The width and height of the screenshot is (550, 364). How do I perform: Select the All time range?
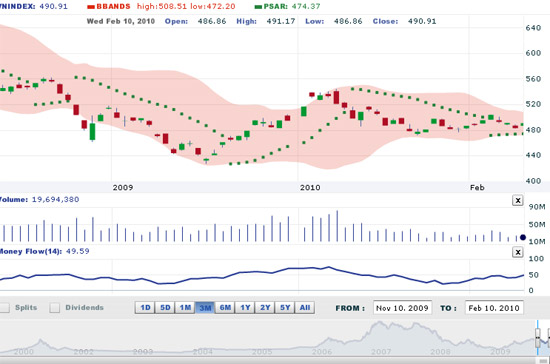point(305,308)
